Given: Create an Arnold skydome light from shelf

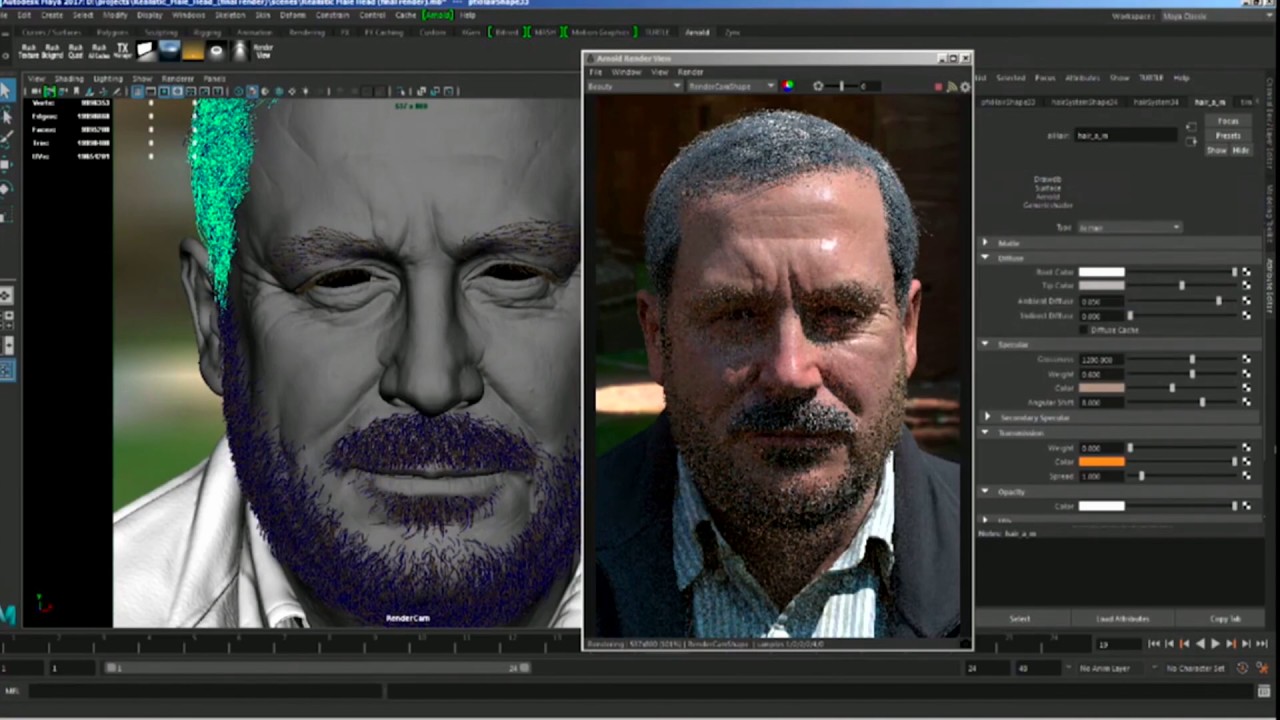Looking at the screenshot, I should pyautogui.click(x=169, y=50).
